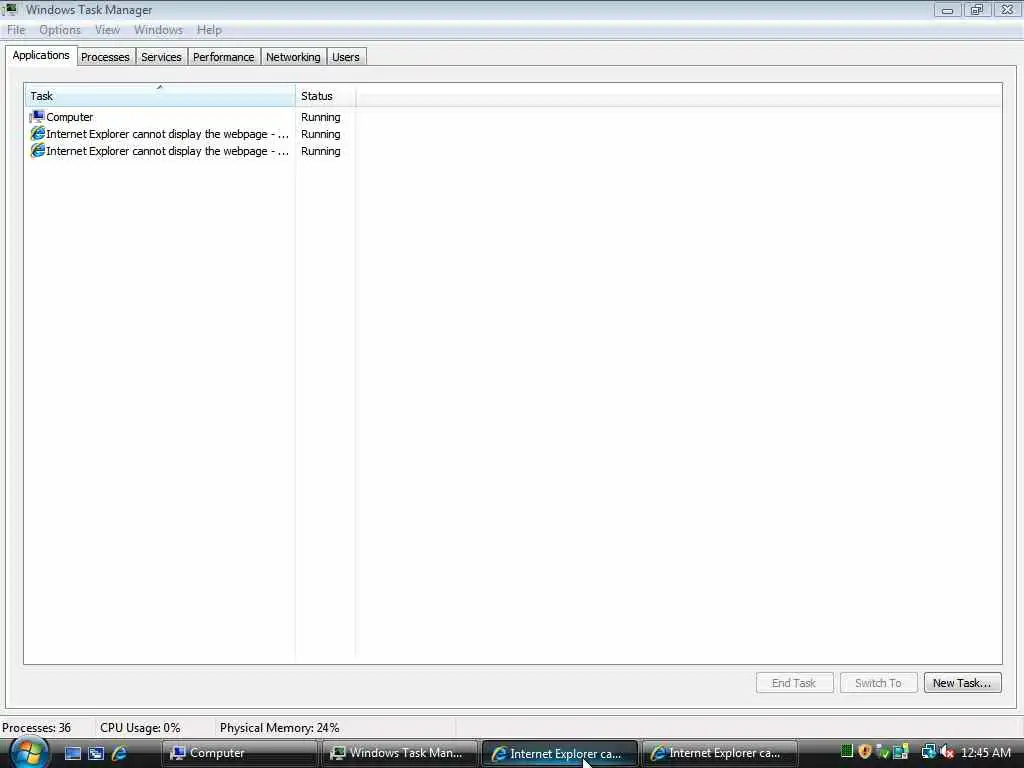Switch to the Networking tab
Viewport: 1024px width, 768px height.
(293, 57)
